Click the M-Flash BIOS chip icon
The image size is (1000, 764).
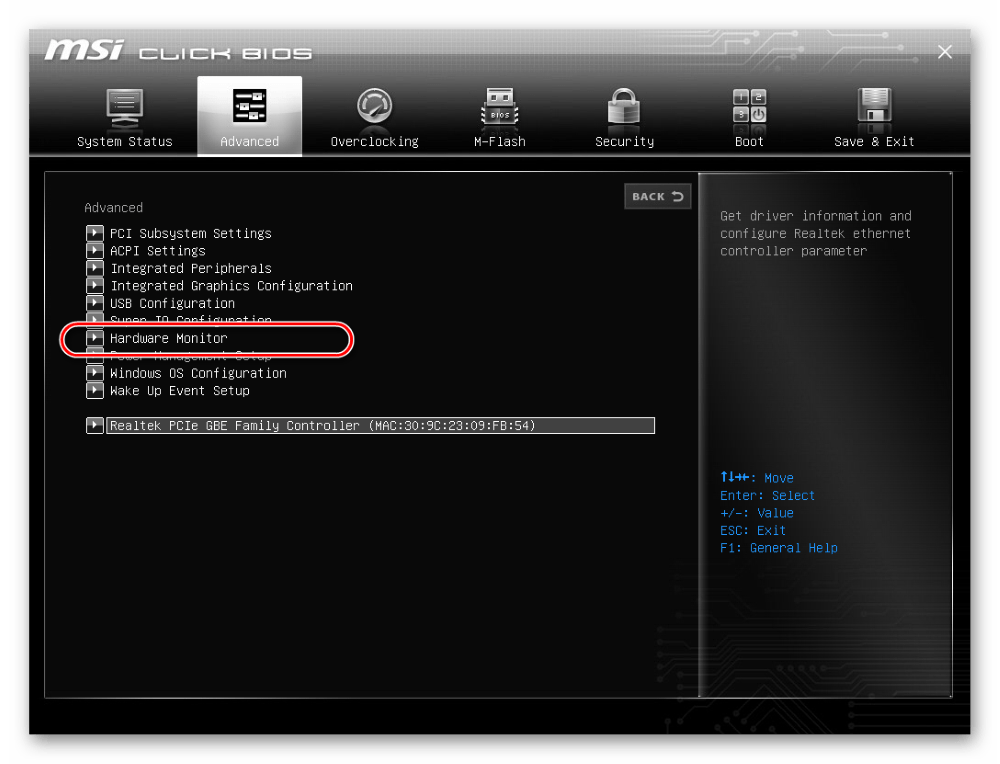(x=499, y=107)
